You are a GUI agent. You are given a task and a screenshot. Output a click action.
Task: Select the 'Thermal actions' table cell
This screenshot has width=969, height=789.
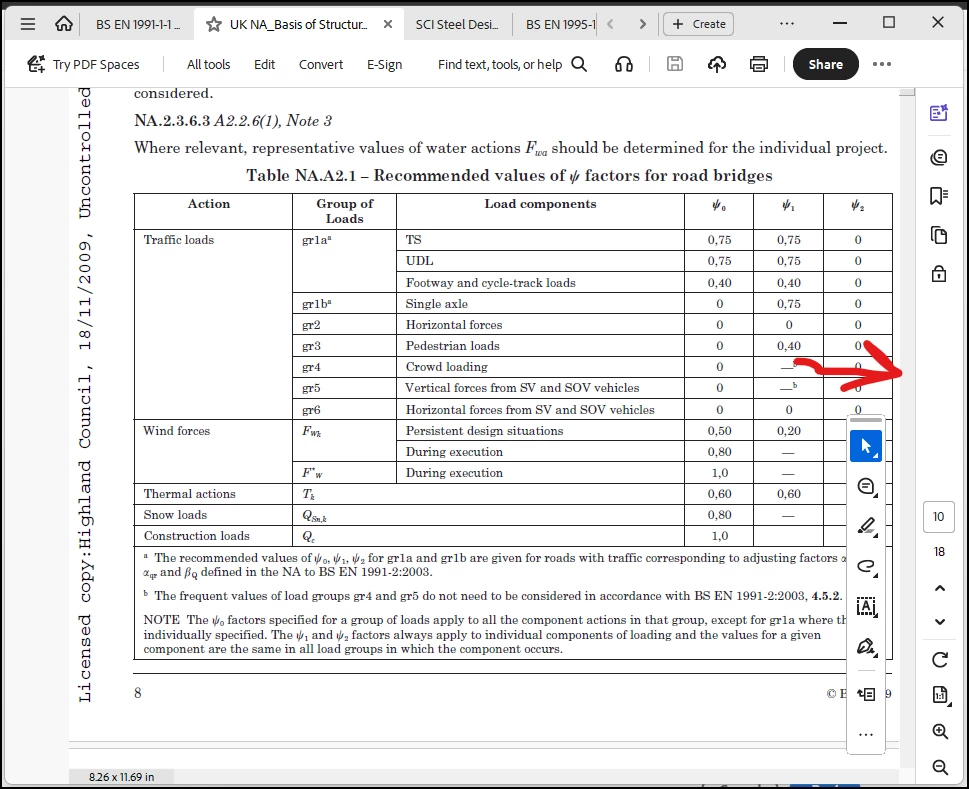(x=213, y=494)
